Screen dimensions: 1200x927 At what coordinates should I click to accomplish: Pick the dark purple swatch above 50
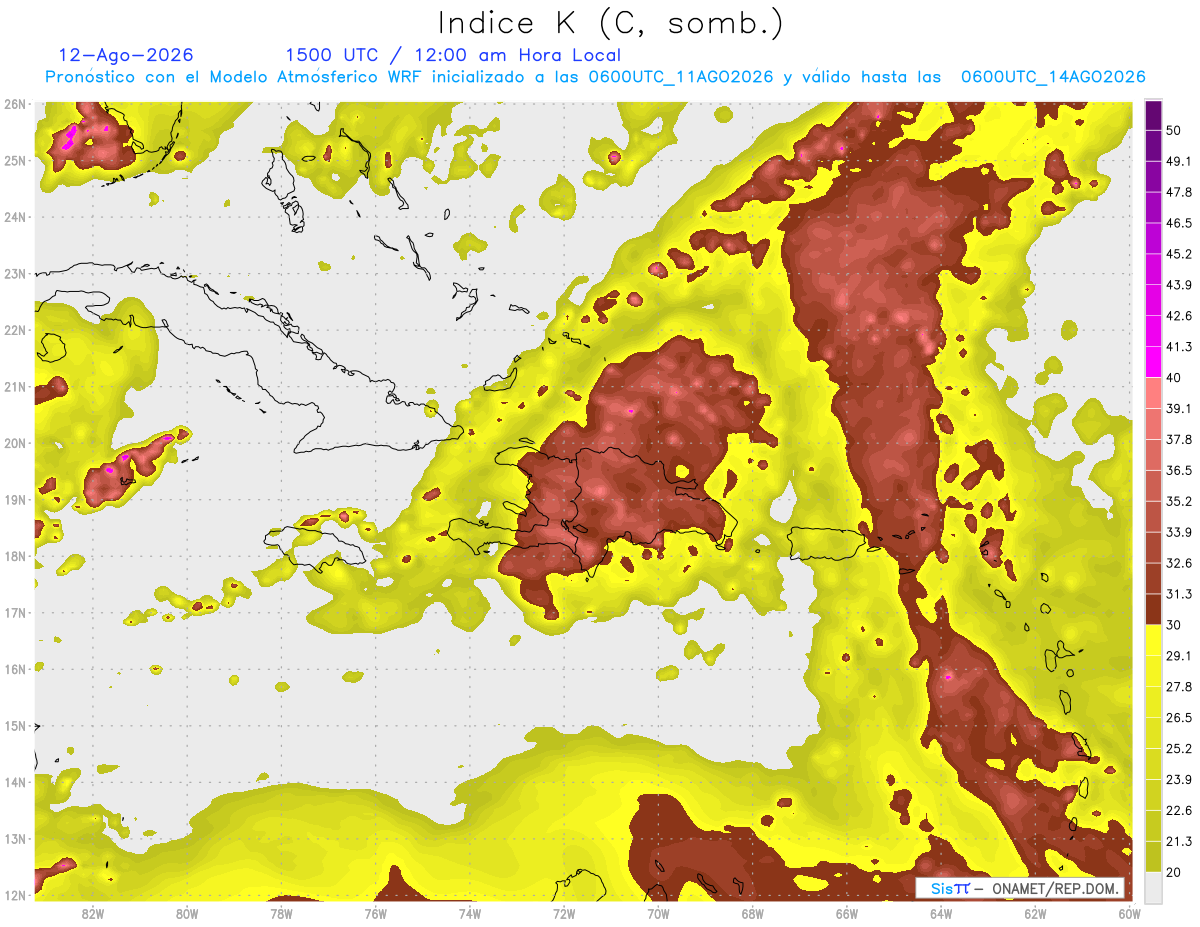(x=1153, y=114)
